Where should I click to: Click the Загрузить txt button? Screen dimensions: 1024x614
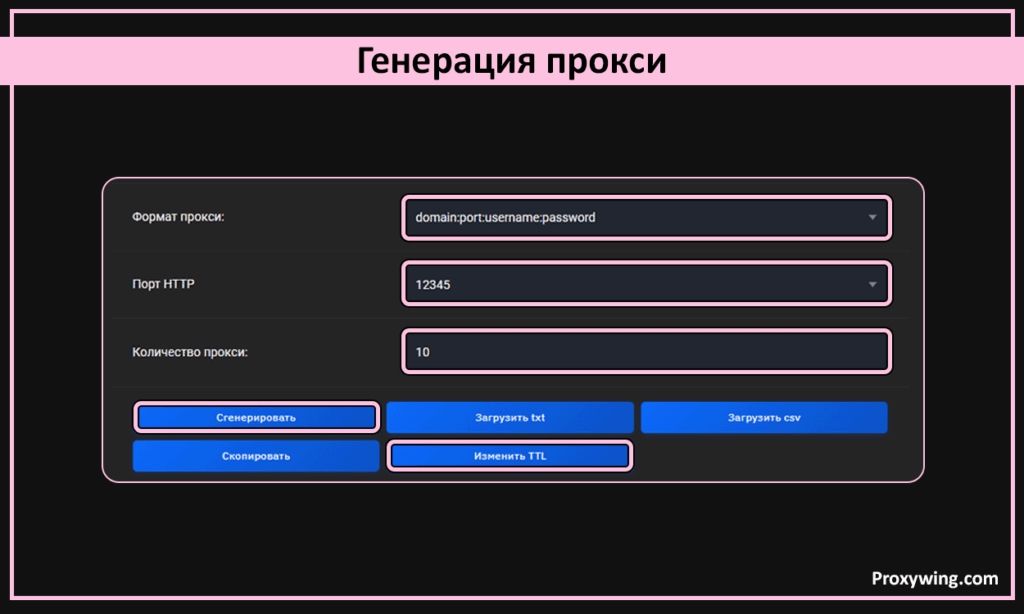pyautogui.click(x=510, y=417)
